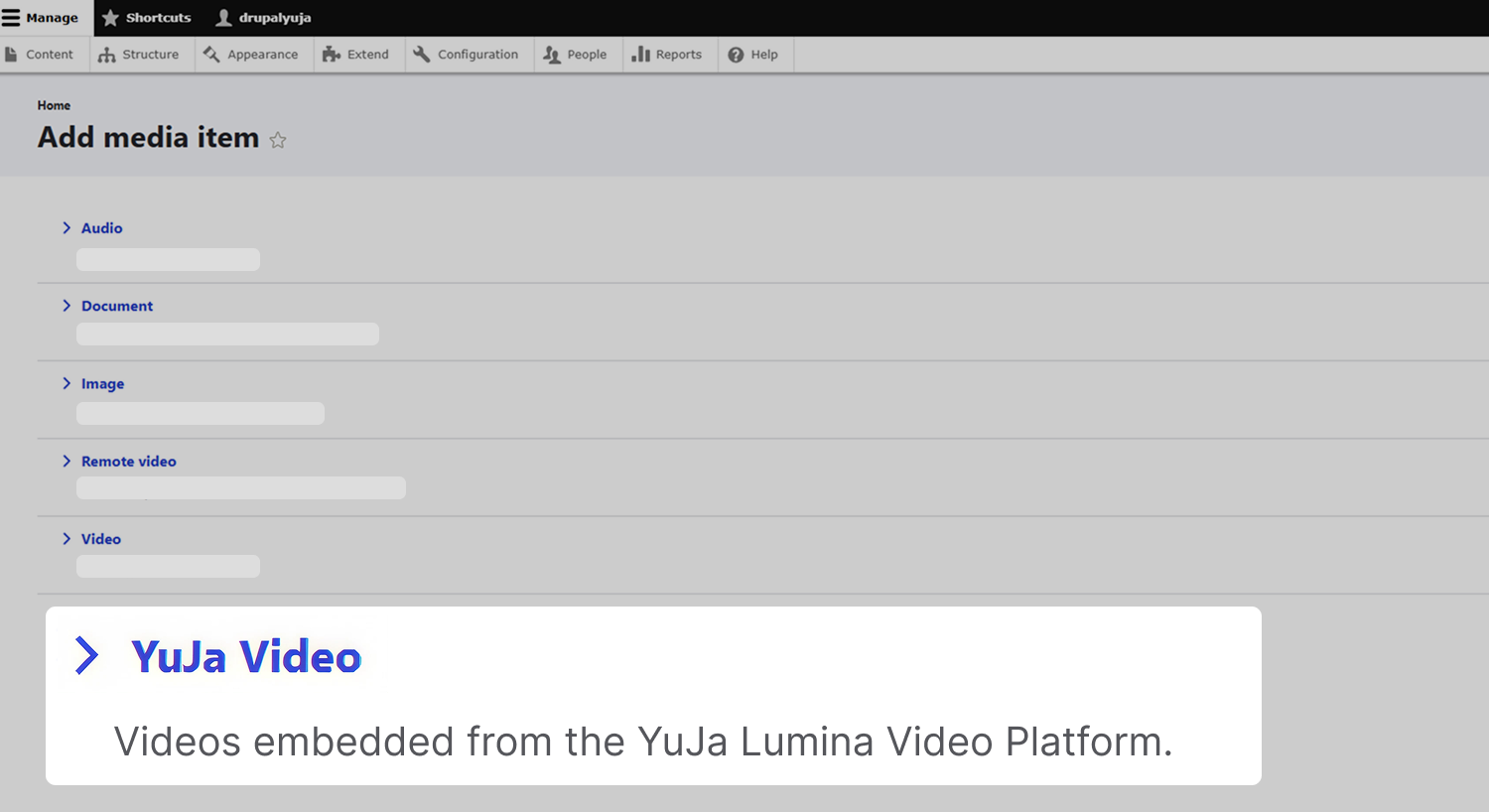Open the Help admin menu

point(753,55)
